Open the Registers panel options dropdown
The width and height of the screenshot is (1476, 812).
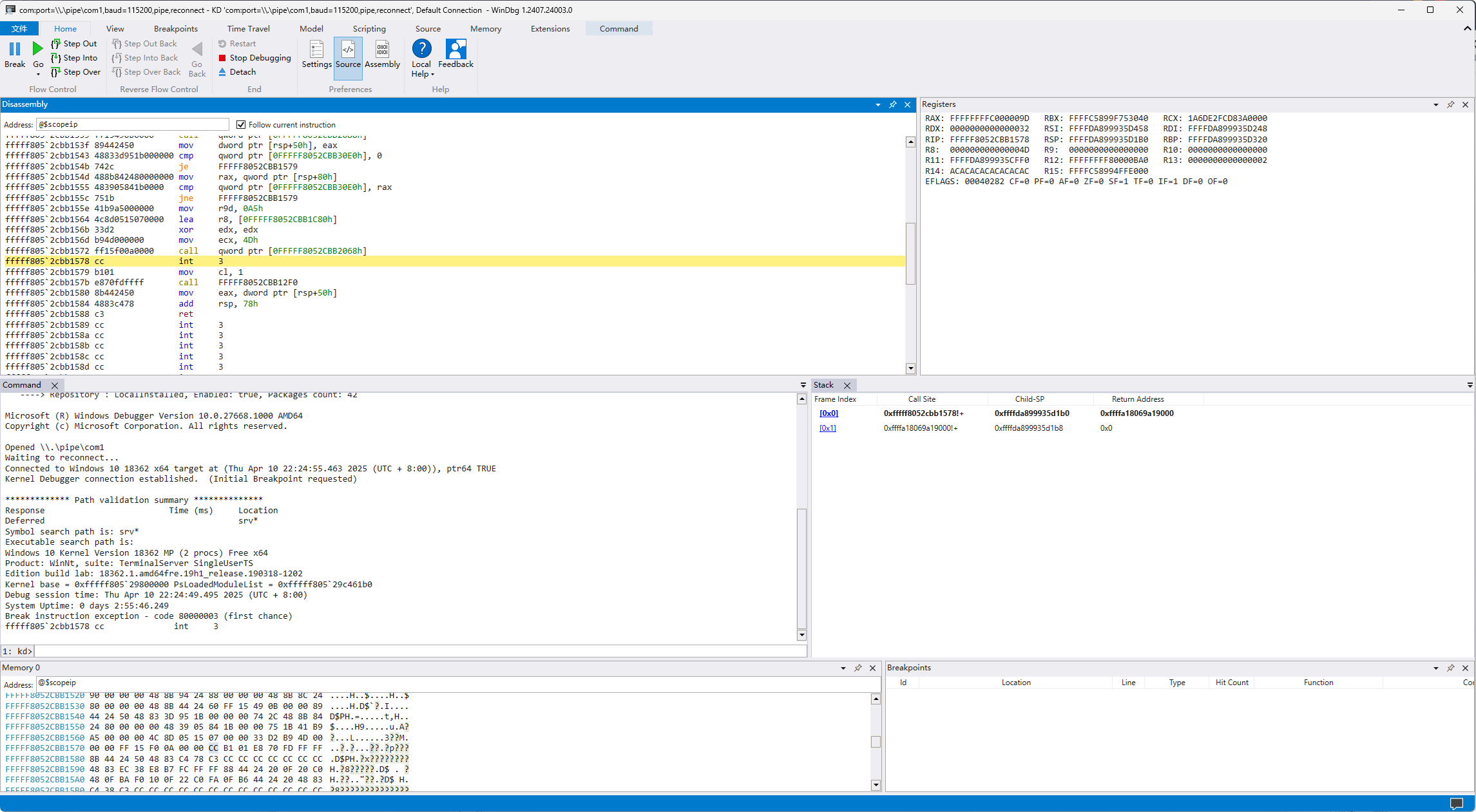pyautogui.click(x=1435, y=104)
